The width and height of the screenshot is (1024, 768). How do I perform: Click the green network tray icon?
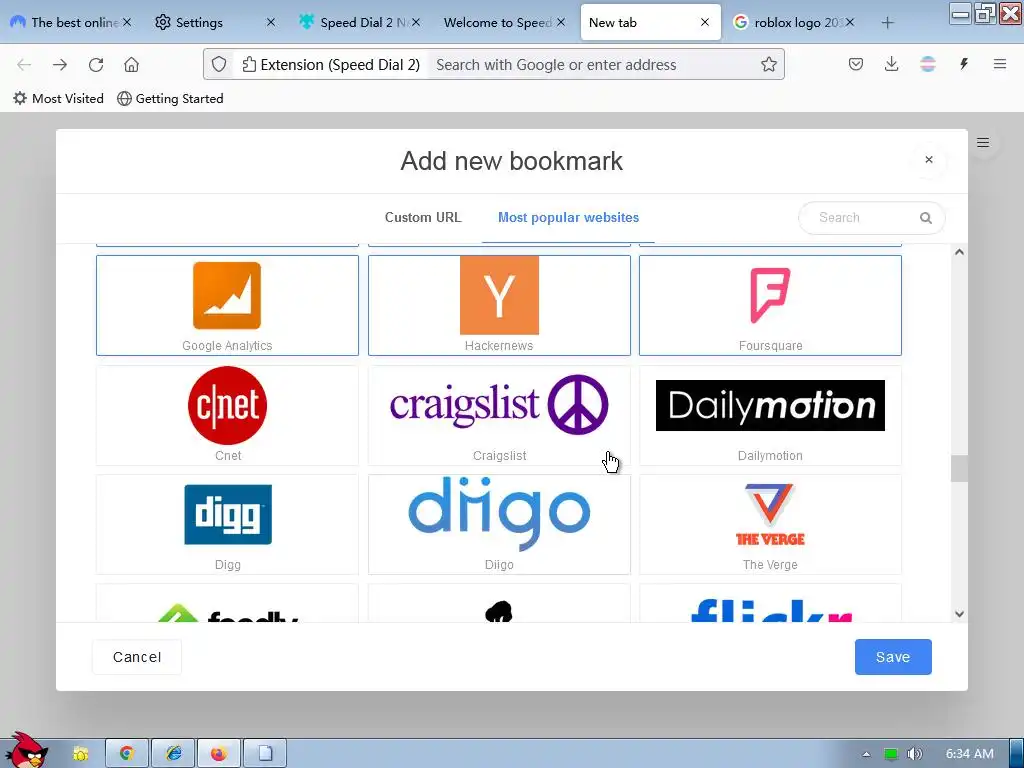[891, 754]
